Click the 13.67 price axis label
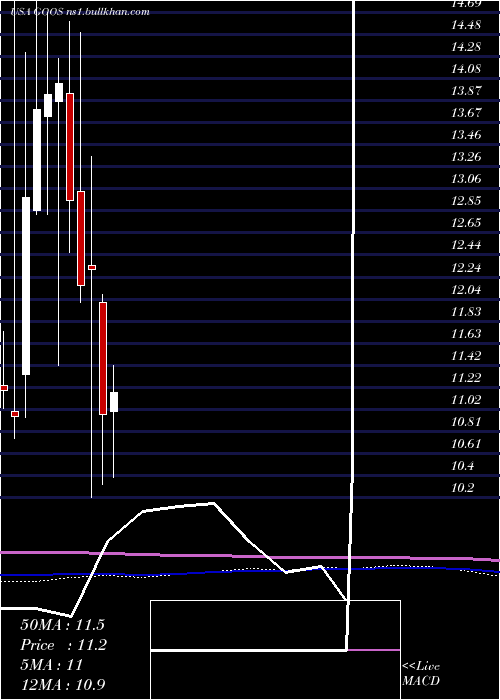The image size is (500, 700). pos(466,113)
